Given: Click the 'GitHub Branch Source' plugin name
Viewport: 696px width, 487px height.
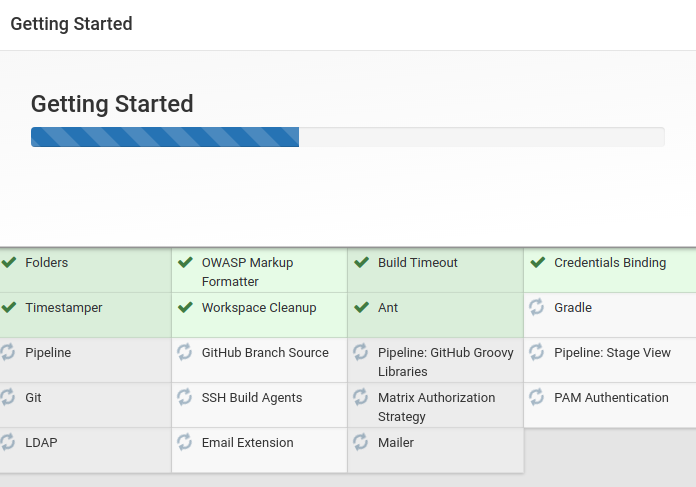Looking at the screenshot, I should (x=265, y=352).
